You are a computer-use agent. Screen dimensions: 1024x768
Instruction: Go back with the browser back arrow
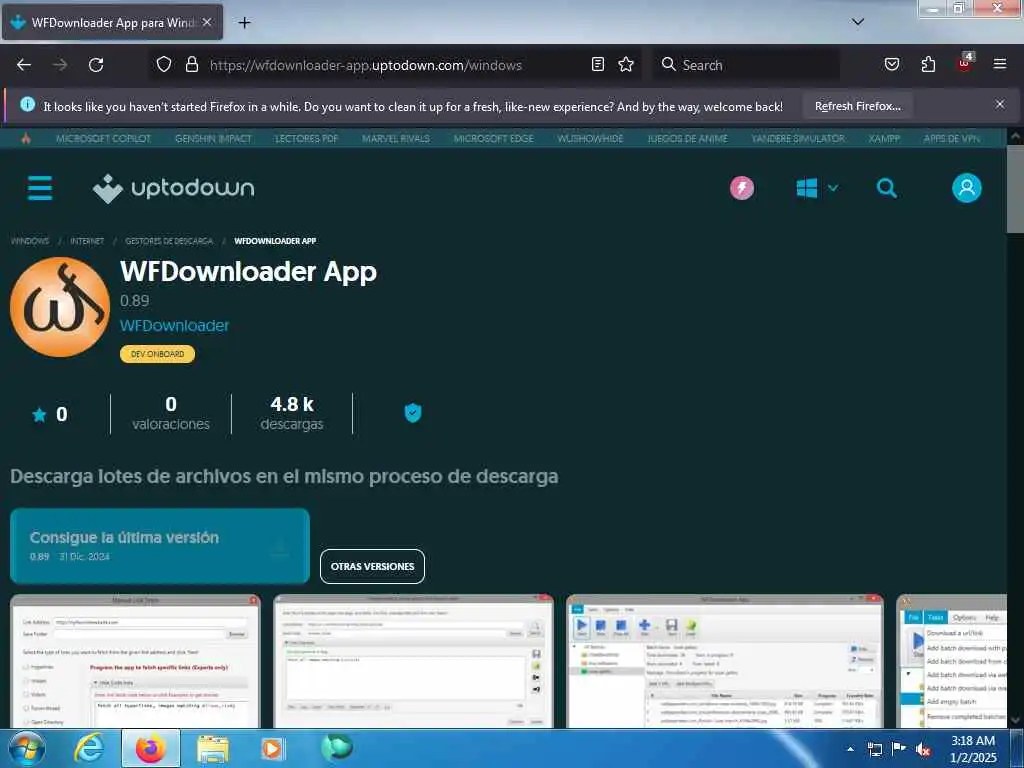click(24, 65)
